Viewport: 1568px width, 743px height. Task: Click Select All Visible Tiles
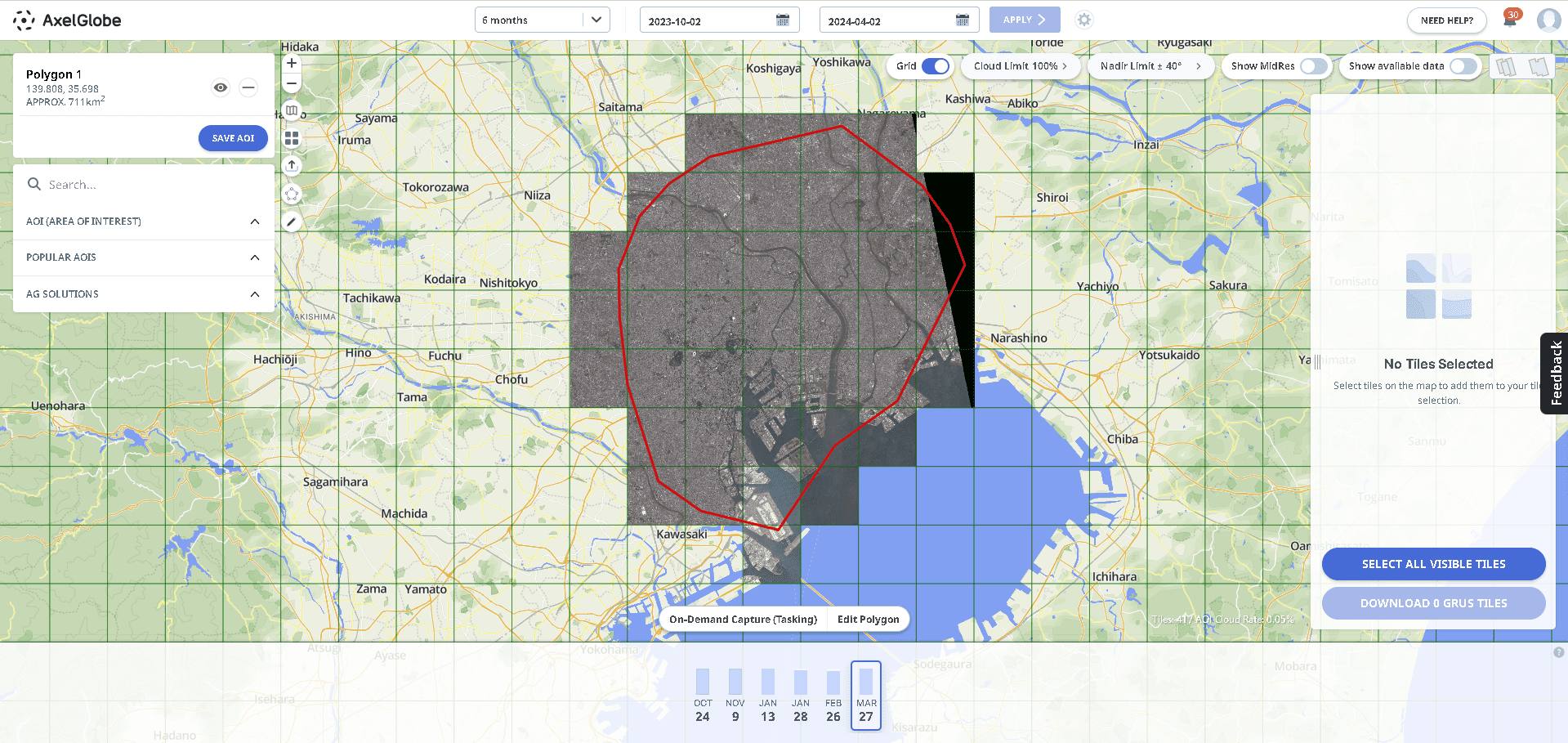point(1433,564)
